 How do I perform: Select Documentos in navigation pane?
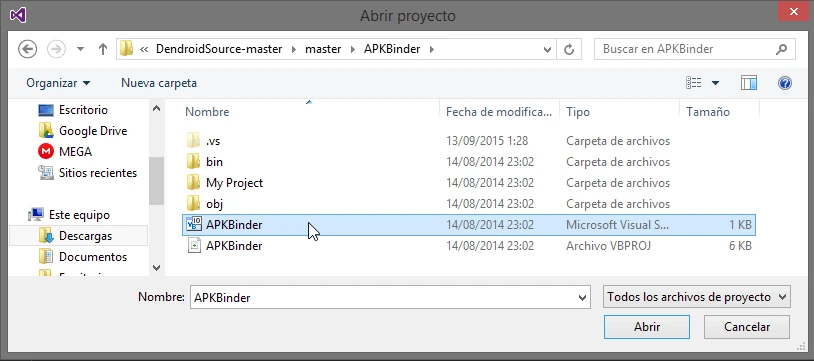[x=93, y=257]
